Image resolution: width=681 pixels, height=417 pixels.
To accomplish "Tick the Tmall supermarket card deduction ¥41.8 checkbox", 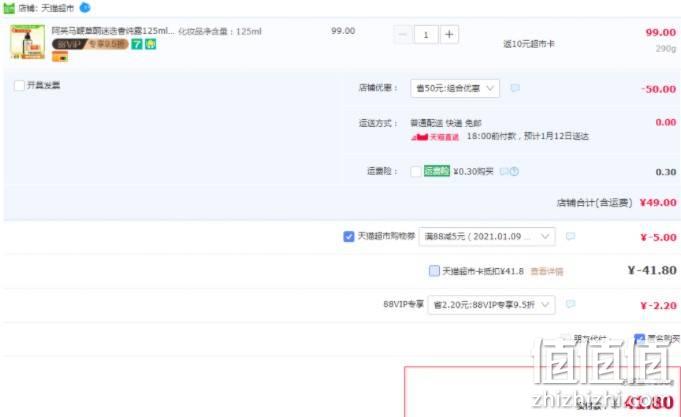I will coord(434,271).
